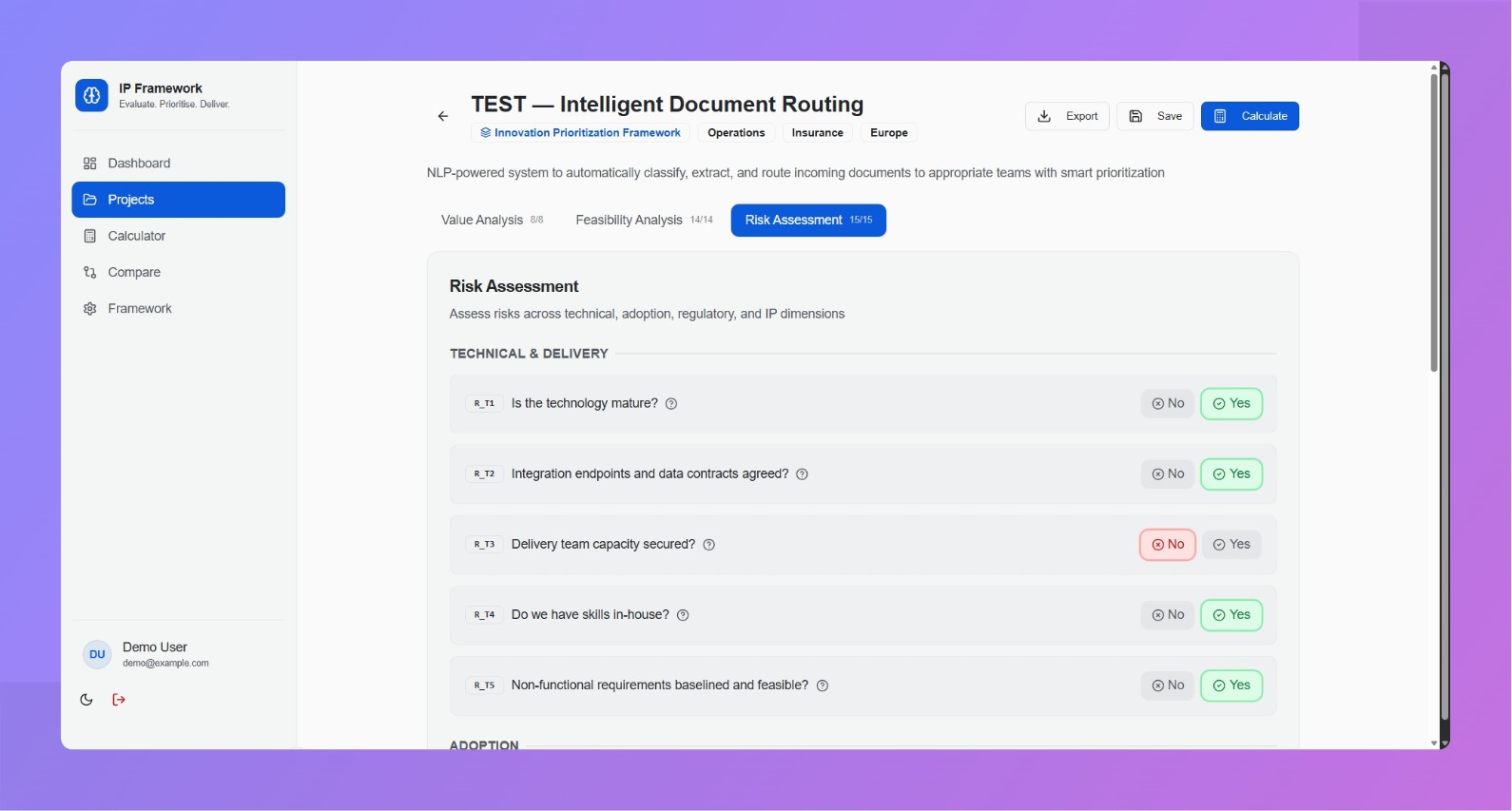
Task: Set skills in-house answer to No
Action: [1167, 615]
